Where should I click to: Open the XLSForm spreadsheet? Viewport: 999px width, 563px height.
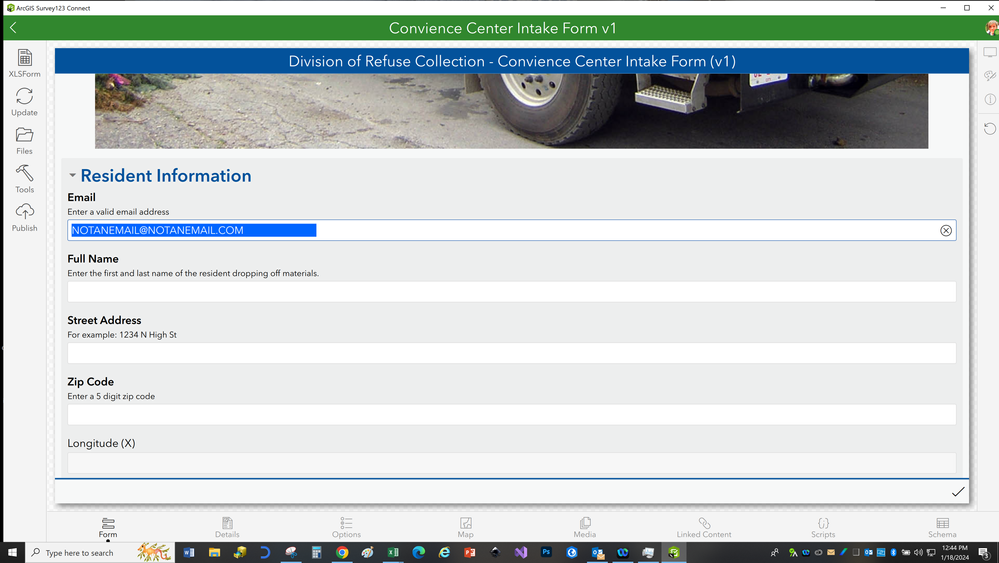click(24, 63)
